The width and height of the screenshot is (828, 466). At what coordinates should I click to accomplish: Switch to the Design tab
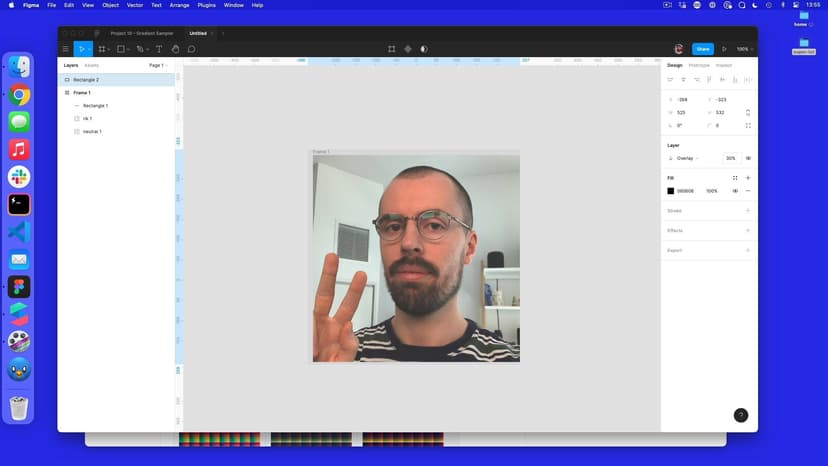[675, 66]
